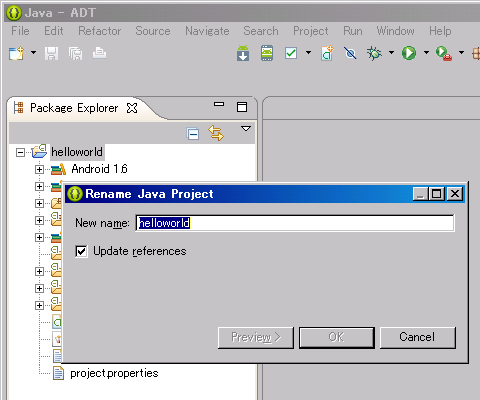This screenshot has height=400, width=480.
Task: Click Cancel in Rename Java Project
Action: coord(418,338)
